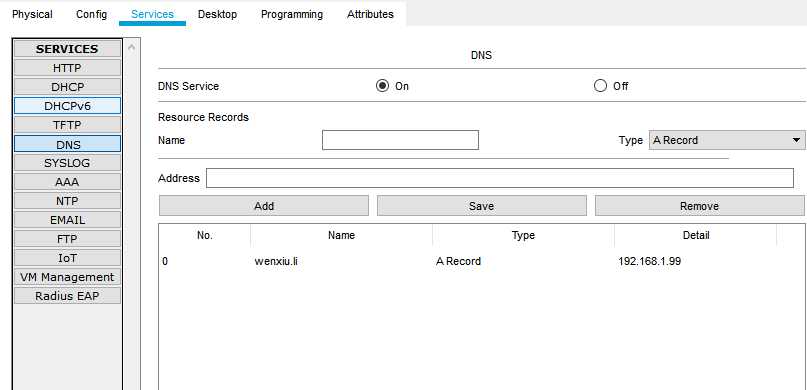This screenshot has width=807, height=390.
Task: Open the VM Management service
Action: tap(67, 277)
